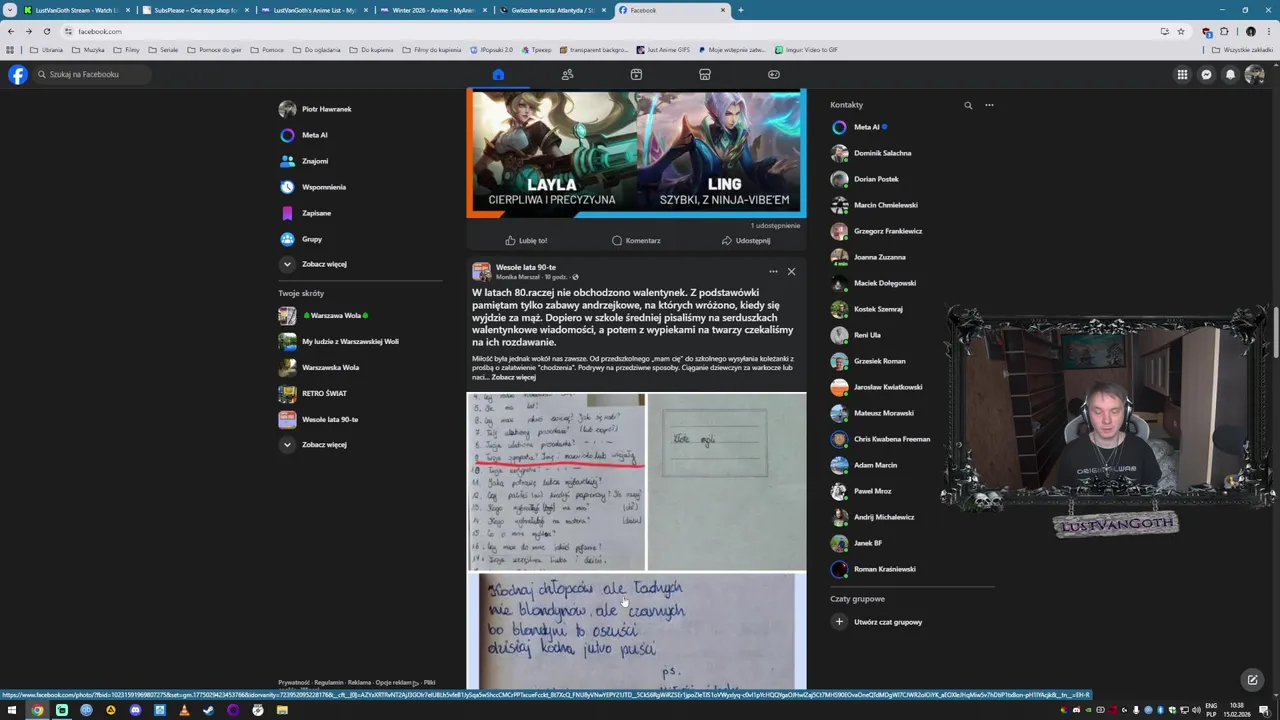Open the Facebook apps grid menu

tap(1182, 74)
